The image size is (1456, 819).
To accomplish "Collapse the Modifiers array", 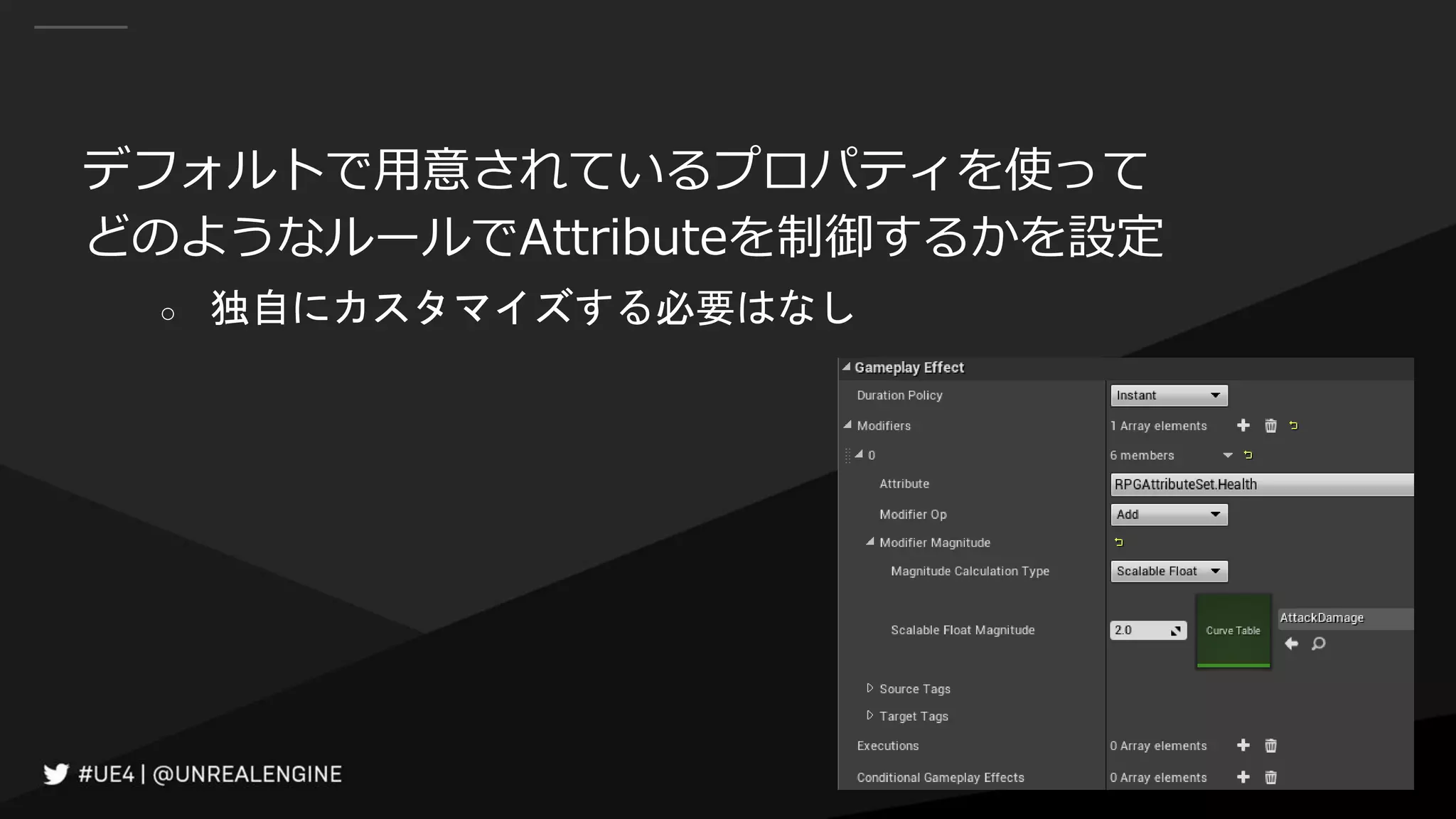I will (847, 424).
